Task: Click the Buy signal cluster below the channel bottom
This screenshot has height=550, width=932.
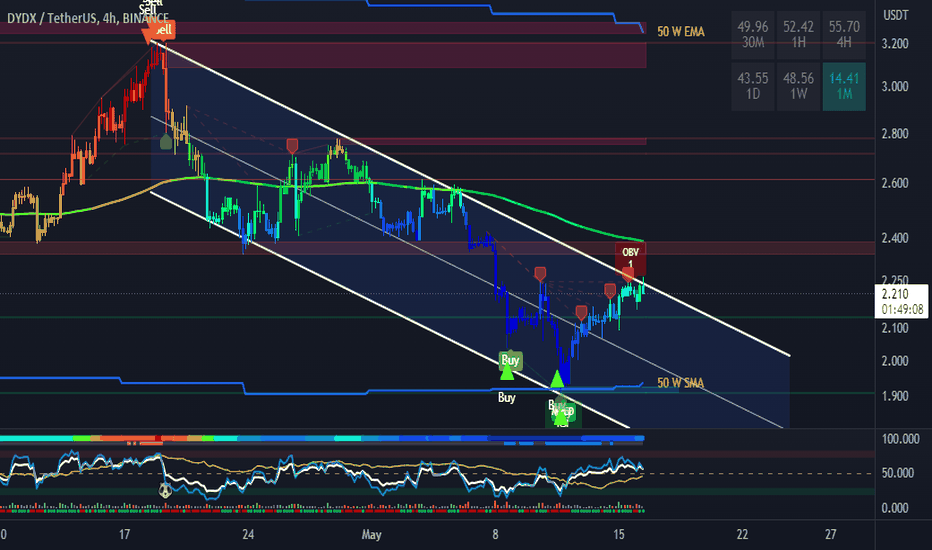Action: point(562,414)
